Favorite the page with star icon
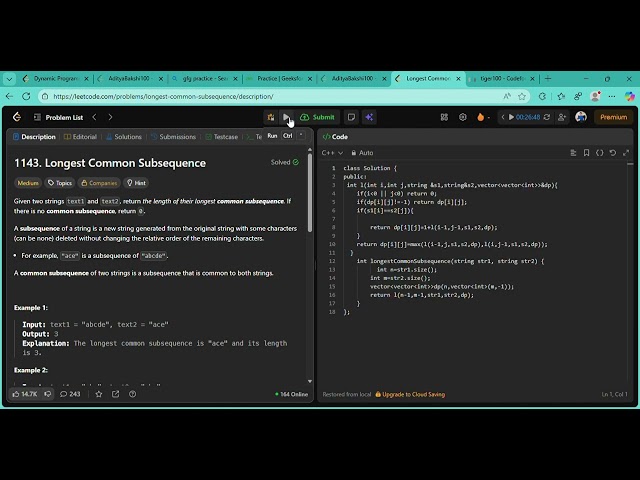 (x=522, y=96)
